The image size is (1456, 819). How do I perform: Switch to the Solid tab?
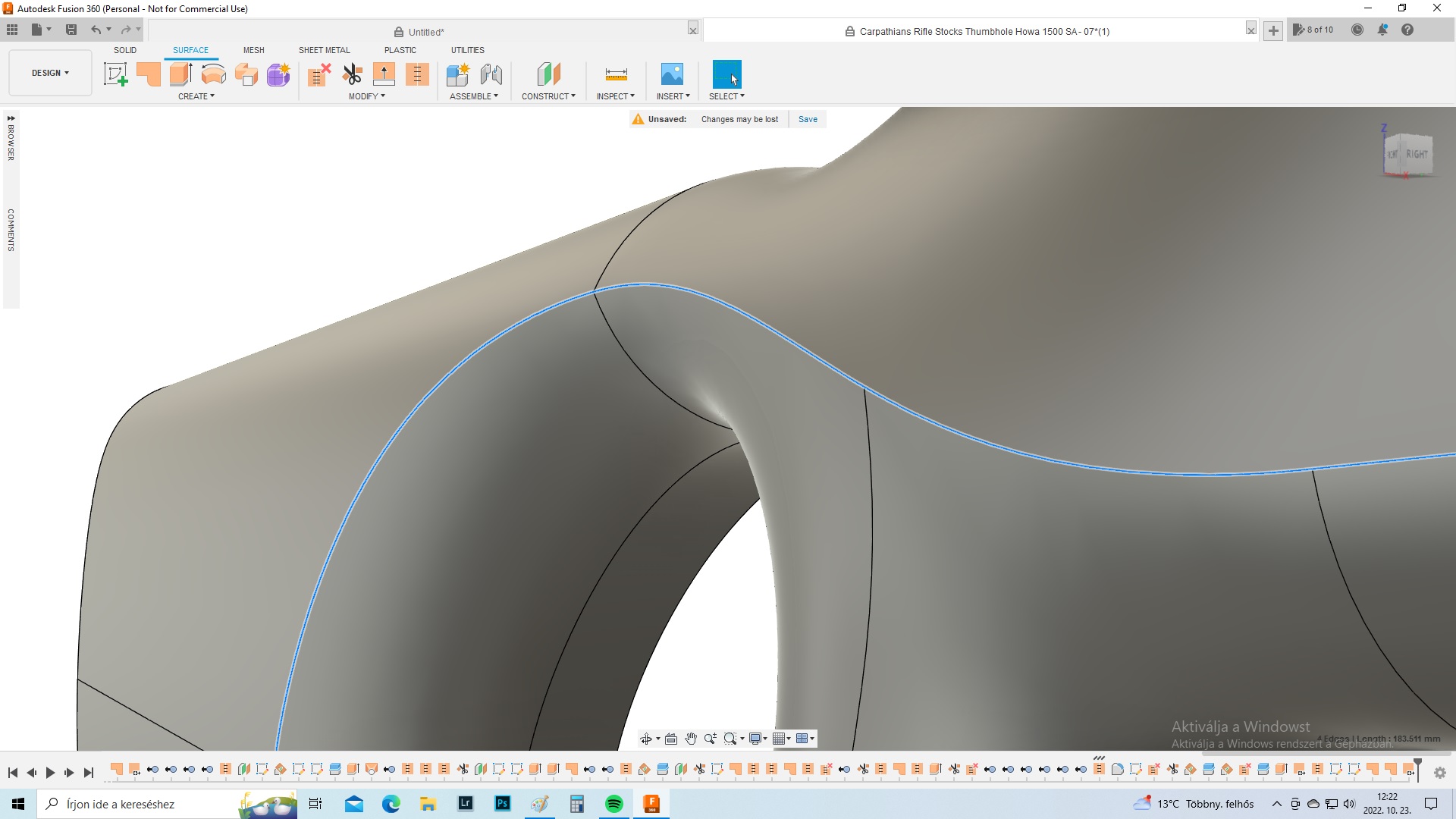pyautogui.click(x=125, y=50)
